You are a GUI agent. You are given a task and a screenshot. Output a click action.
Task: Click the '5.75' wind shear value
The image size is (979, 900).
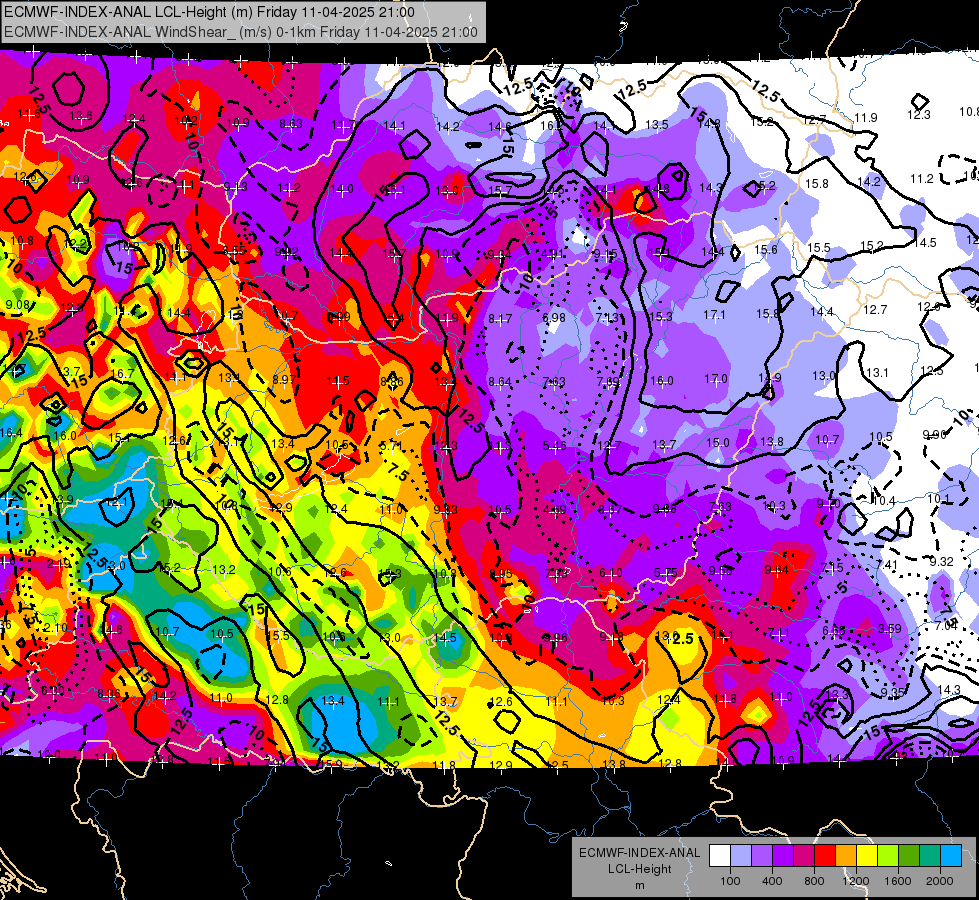pyautogui.click(x=666, y=572)
